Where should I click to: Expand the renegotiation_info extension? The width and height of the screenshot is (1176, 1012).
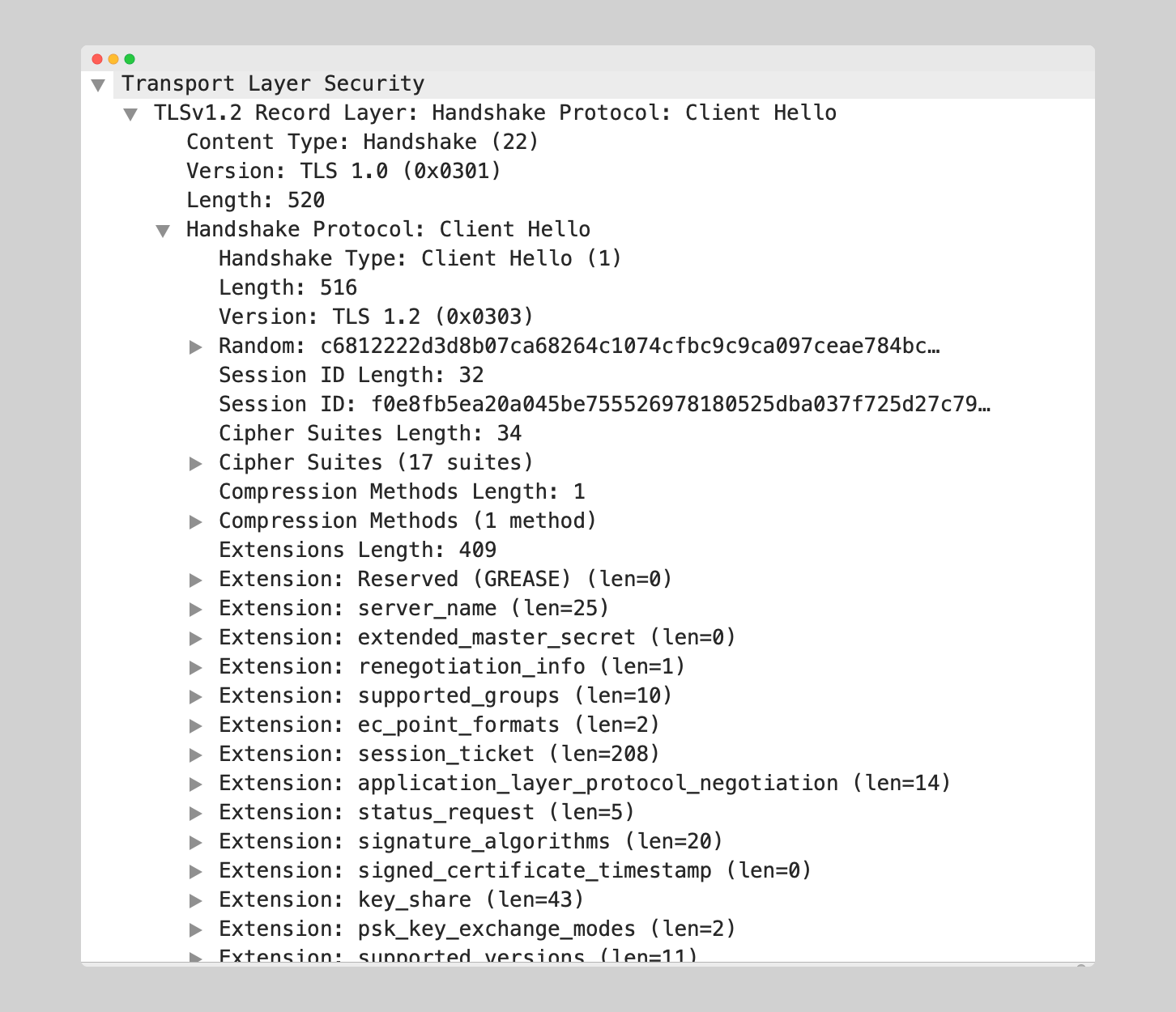[x=197, y=667]
